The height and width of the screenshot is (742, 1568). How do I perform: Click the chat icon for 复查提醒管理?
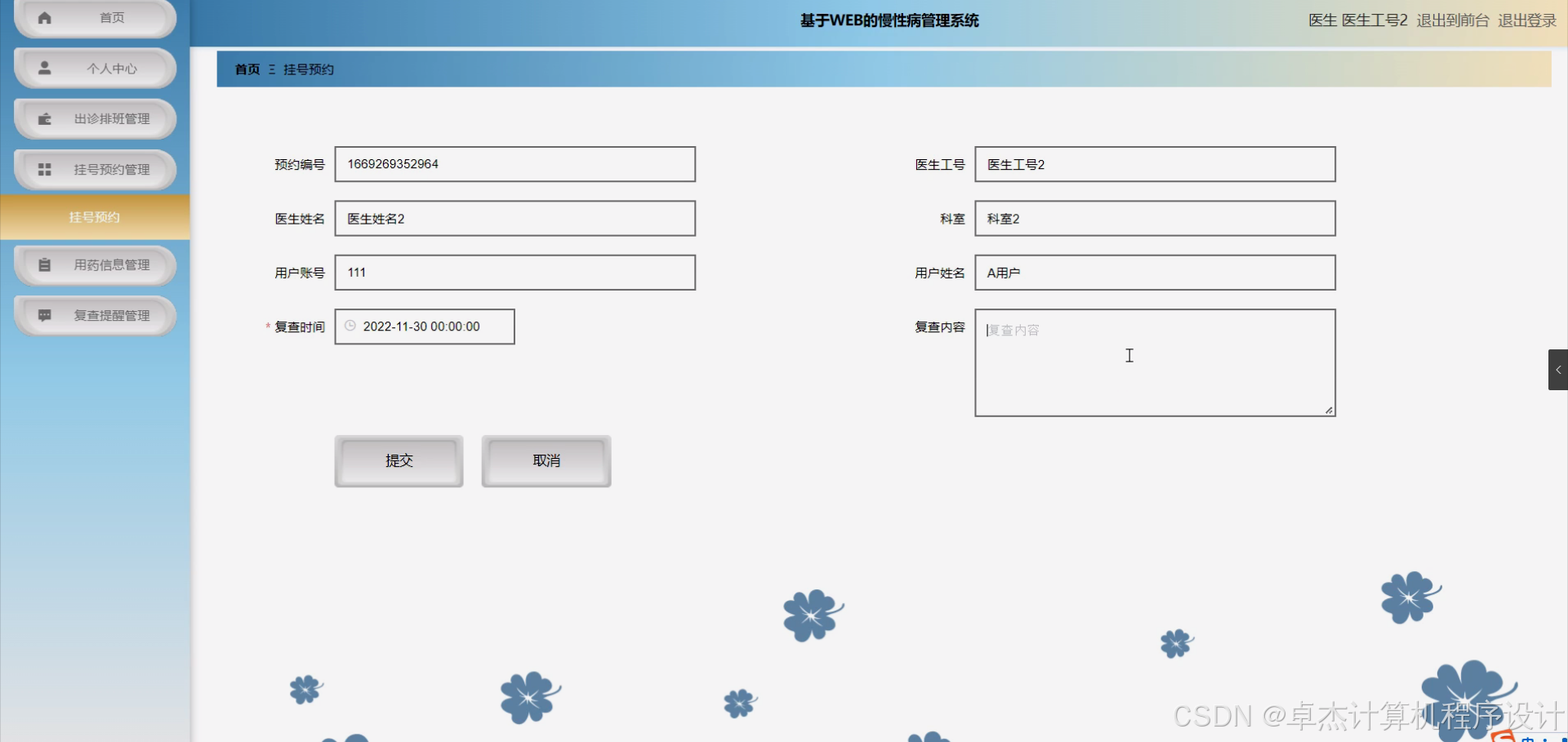point(45,315)
